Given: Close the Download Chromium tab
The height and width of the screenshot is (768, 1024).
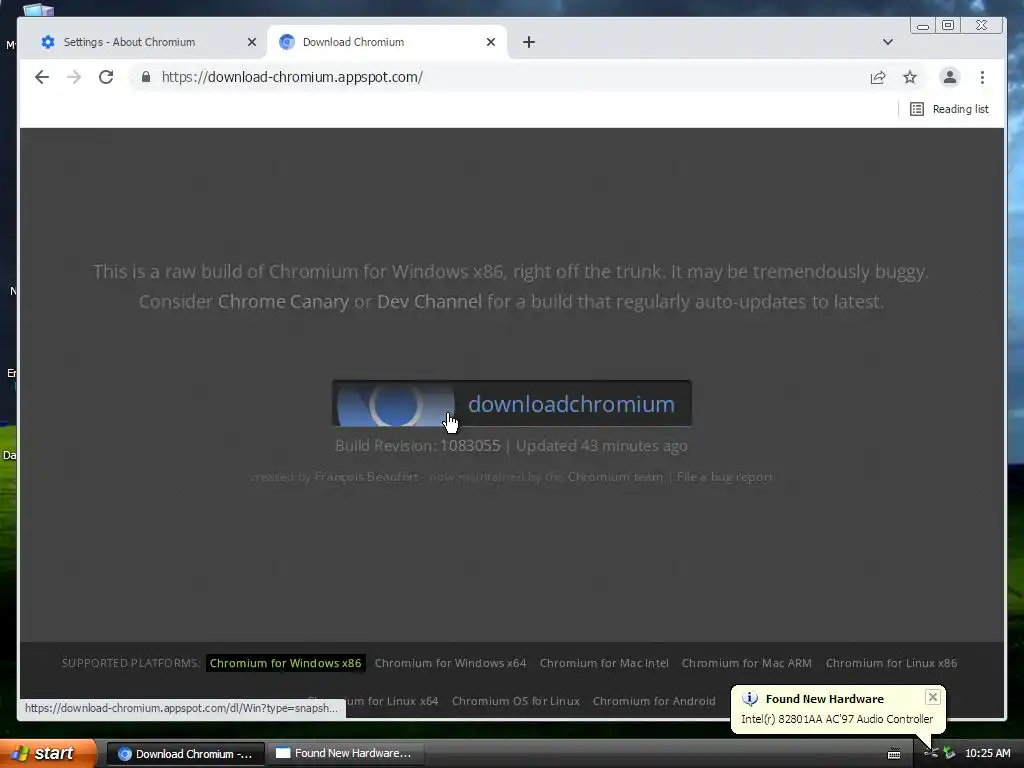Looking at the screenshot, I should click(x=490, y=42).
